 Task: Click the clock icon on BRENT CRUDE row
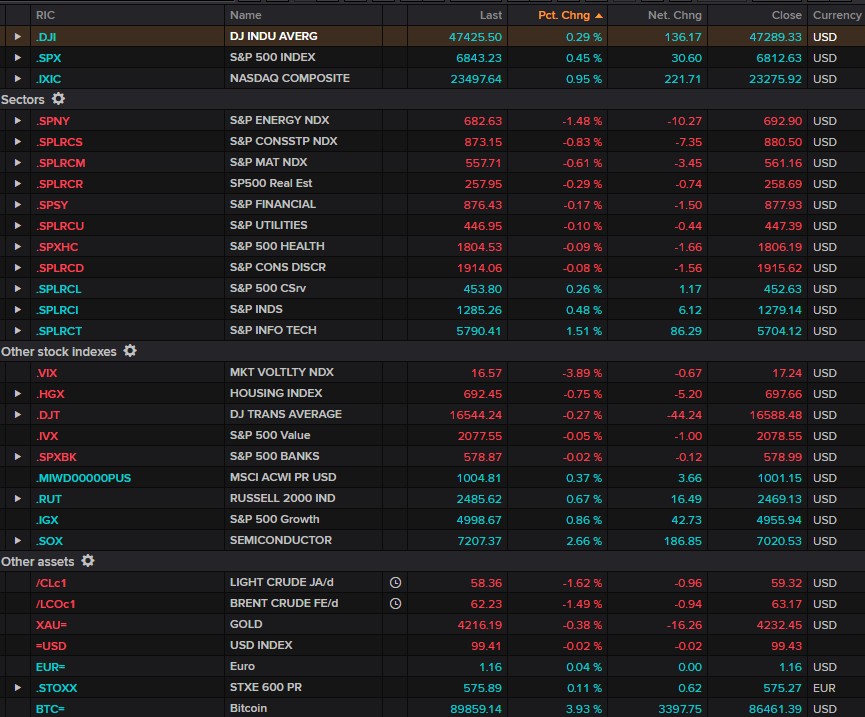(x=395, y=603)
